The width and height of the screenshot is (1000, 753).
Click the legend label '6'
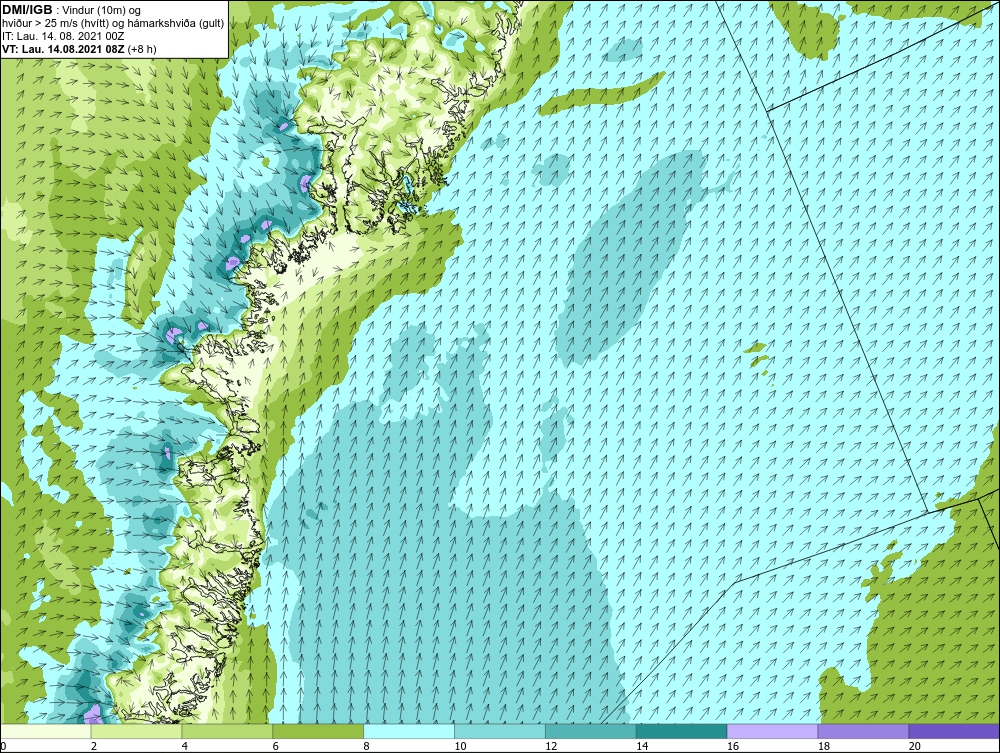276,746
